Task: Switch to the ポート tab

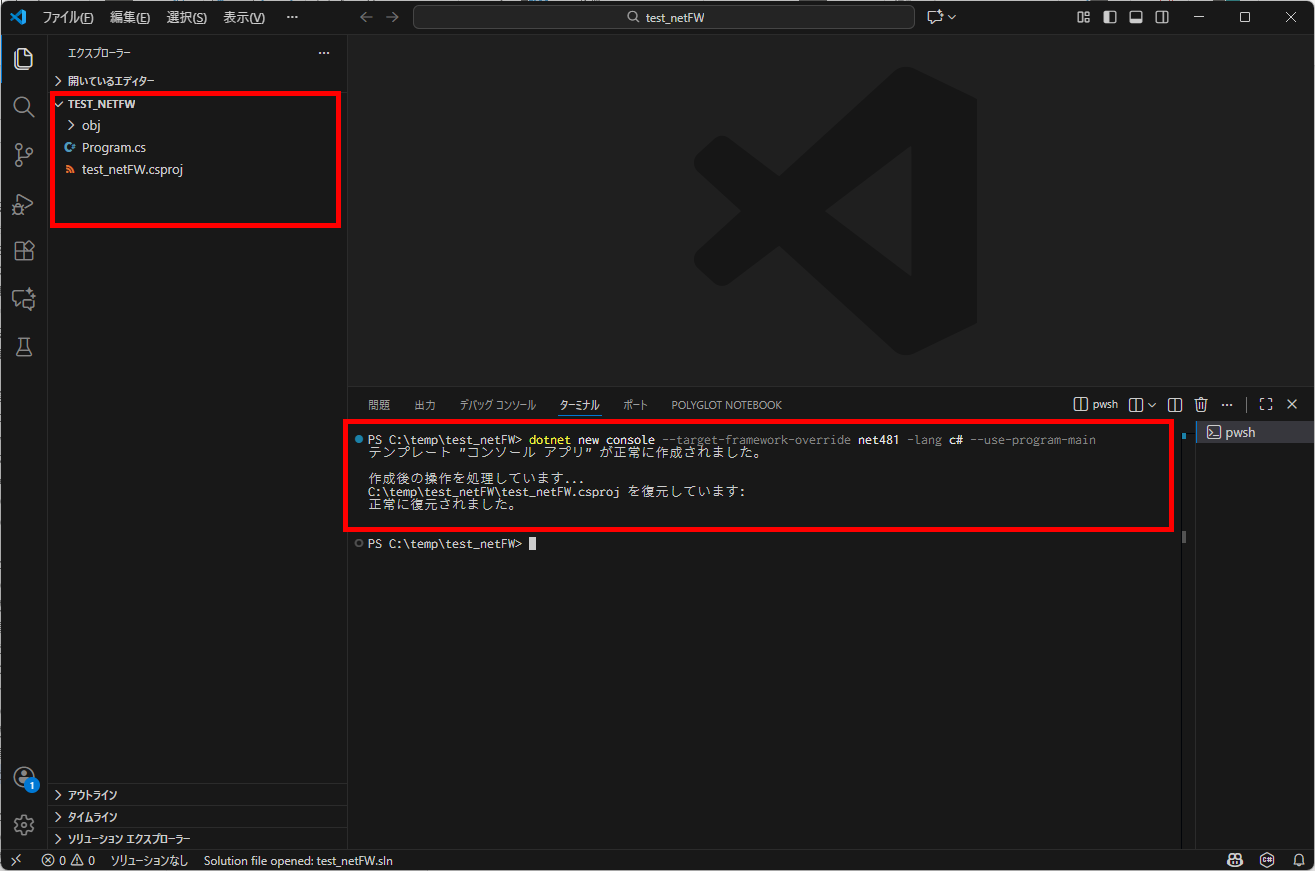Action: [635, 404]
